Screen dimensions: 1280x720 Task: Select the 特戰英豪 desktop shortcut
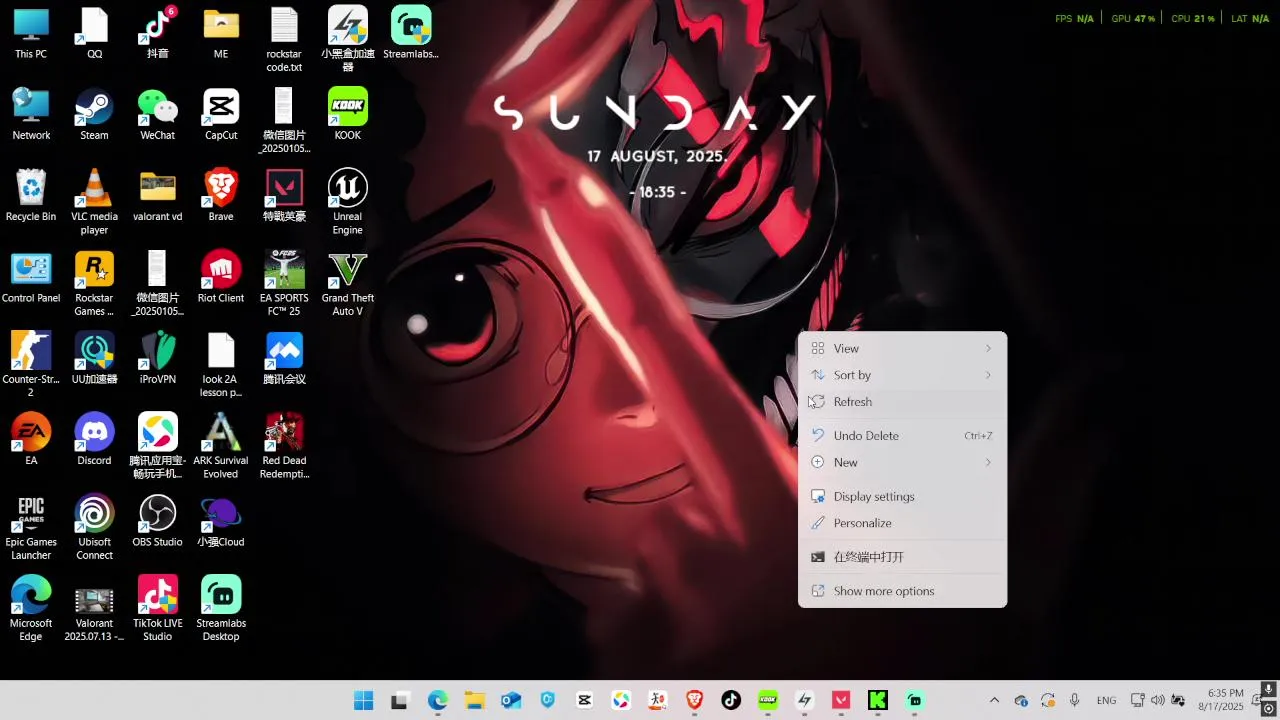click(x=284, y=196)
